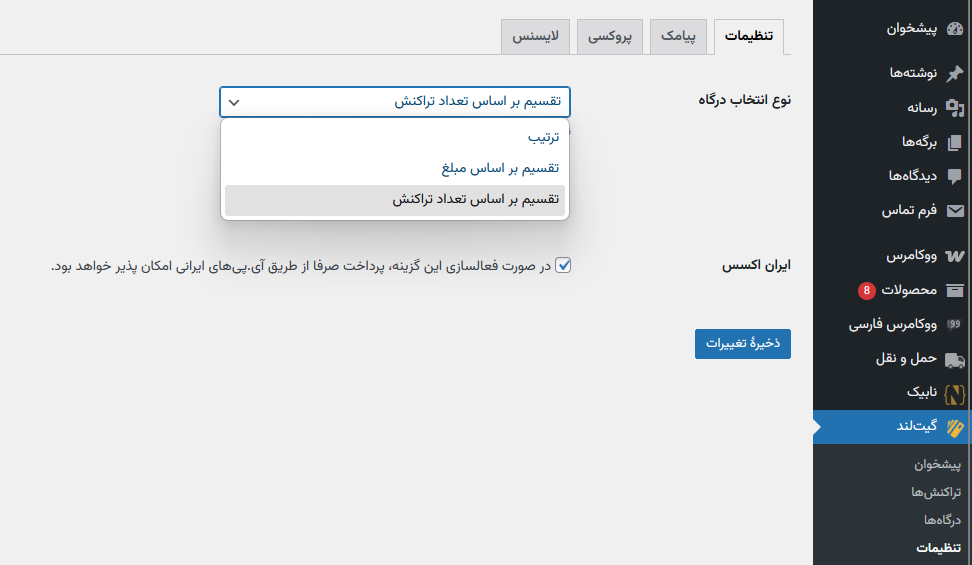Click the Nabik (نابیک) sidebar icon

point(954,393)
